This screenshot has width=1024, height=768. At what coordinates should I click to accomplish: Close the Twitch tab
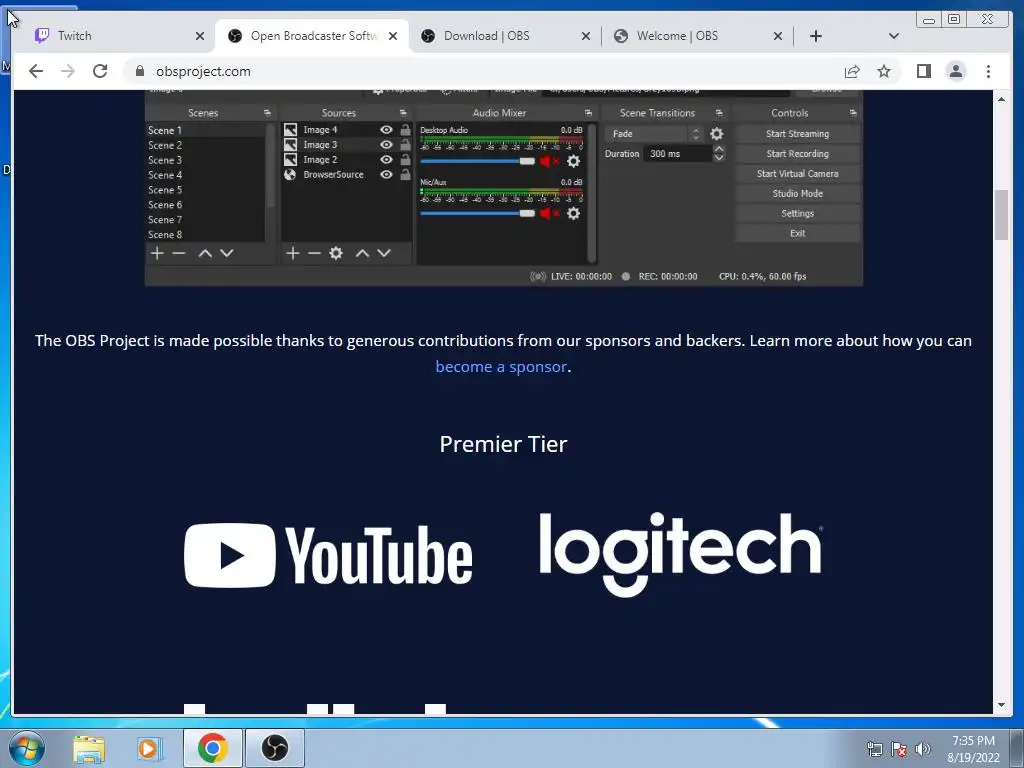point(200,36)
